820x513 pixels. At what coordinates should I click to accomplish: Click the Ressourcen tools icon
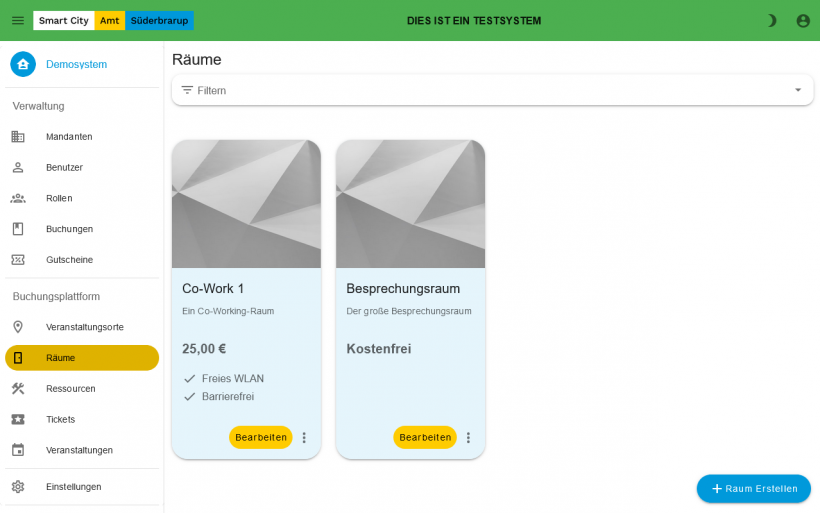[x=18, y=388]
